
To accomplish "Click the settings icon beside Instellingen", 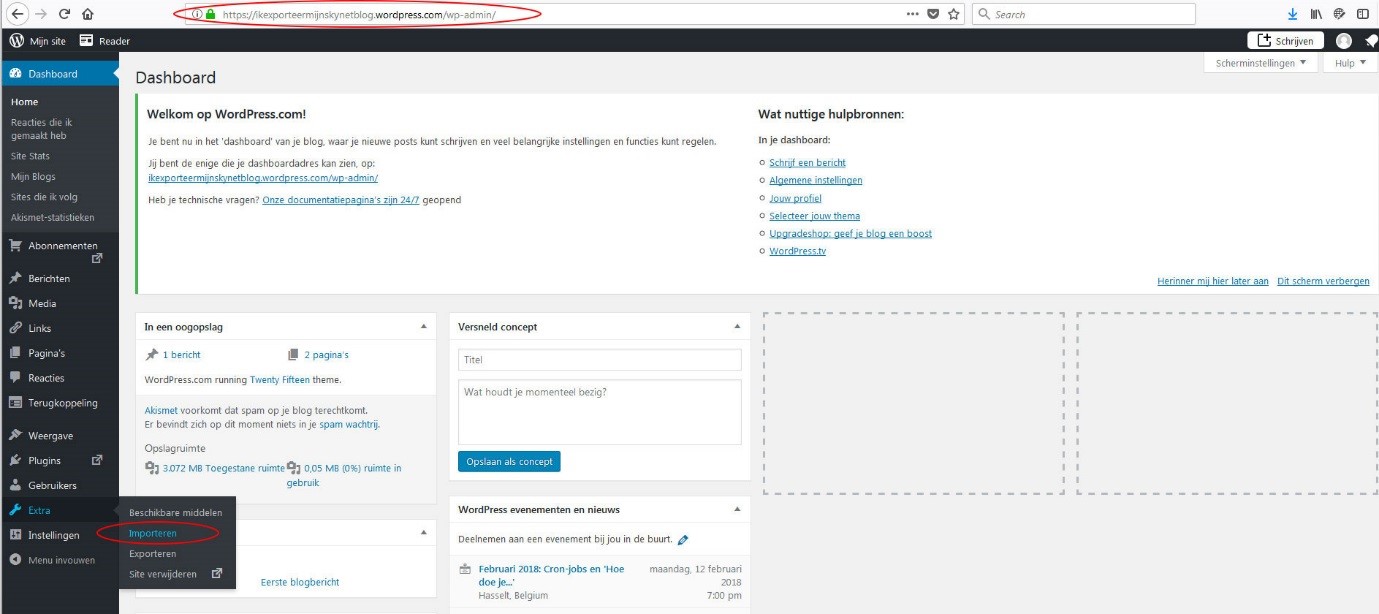I will click(15, 535).
